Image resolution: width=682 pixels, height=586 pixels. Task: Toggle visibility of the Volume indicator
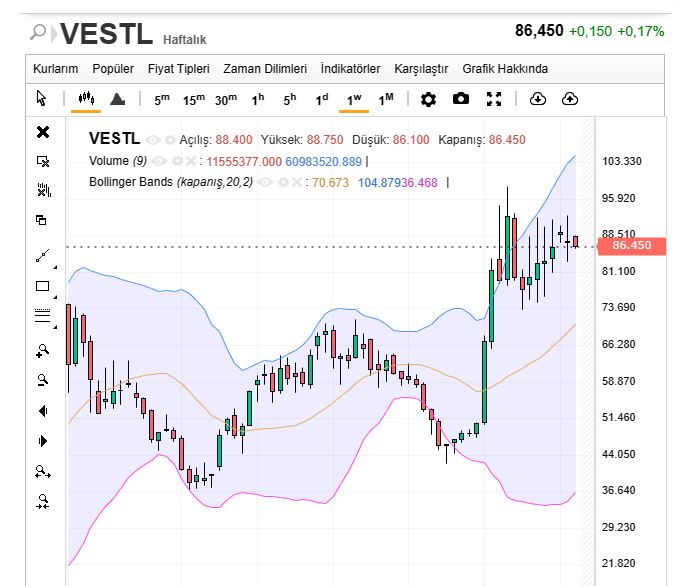tap(159, 161)
